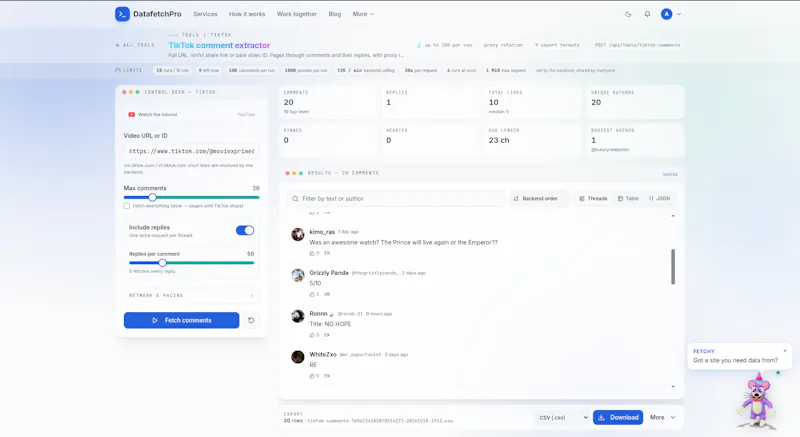Click kimo_ras username
Image resolution: width=800 pixels, height=437 pixels.
tap(322, 232)
